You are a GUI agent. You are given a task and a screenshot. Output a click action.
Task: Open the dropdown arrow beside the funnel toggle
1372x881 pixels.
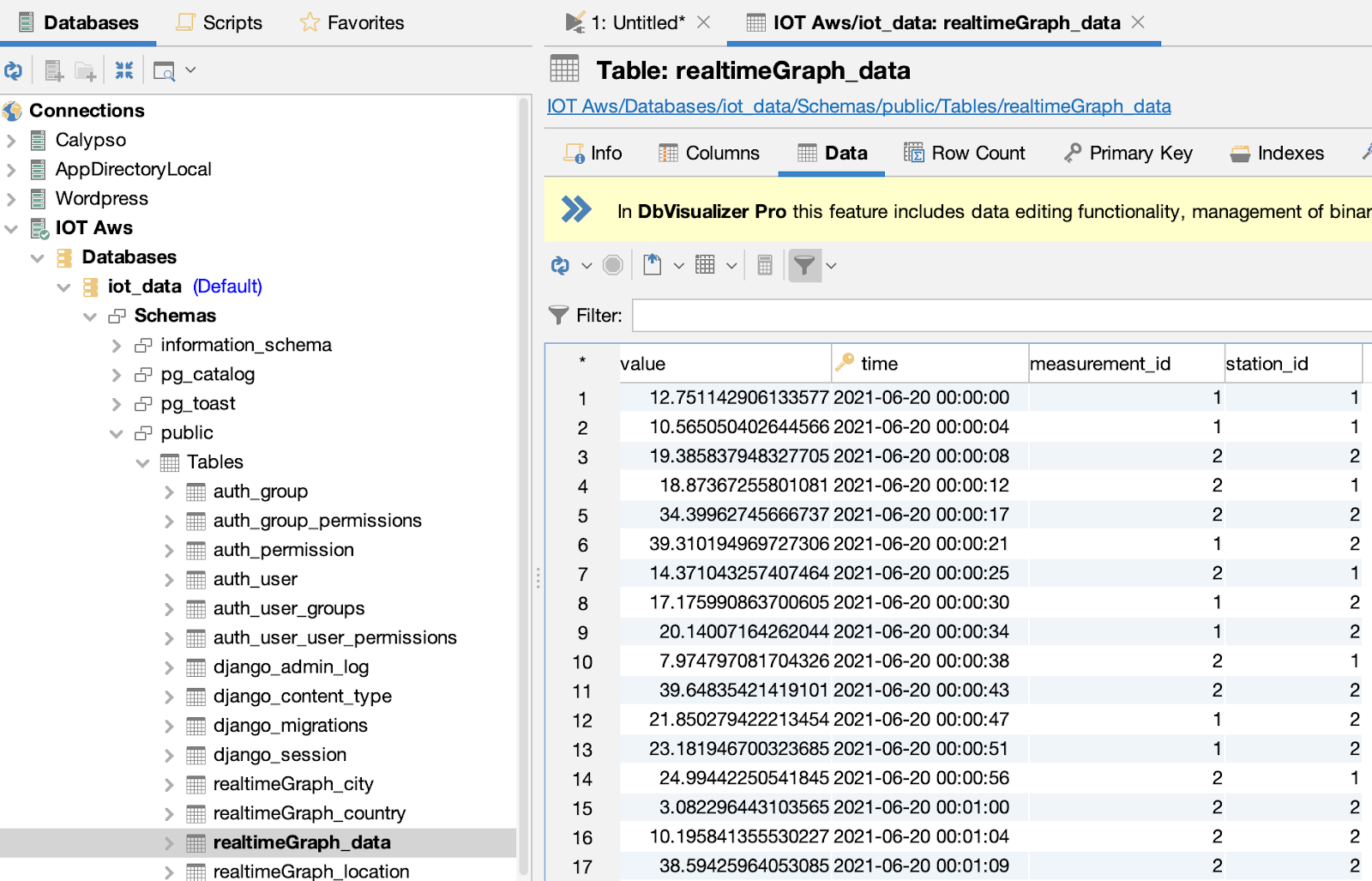(x=831, y=266)
